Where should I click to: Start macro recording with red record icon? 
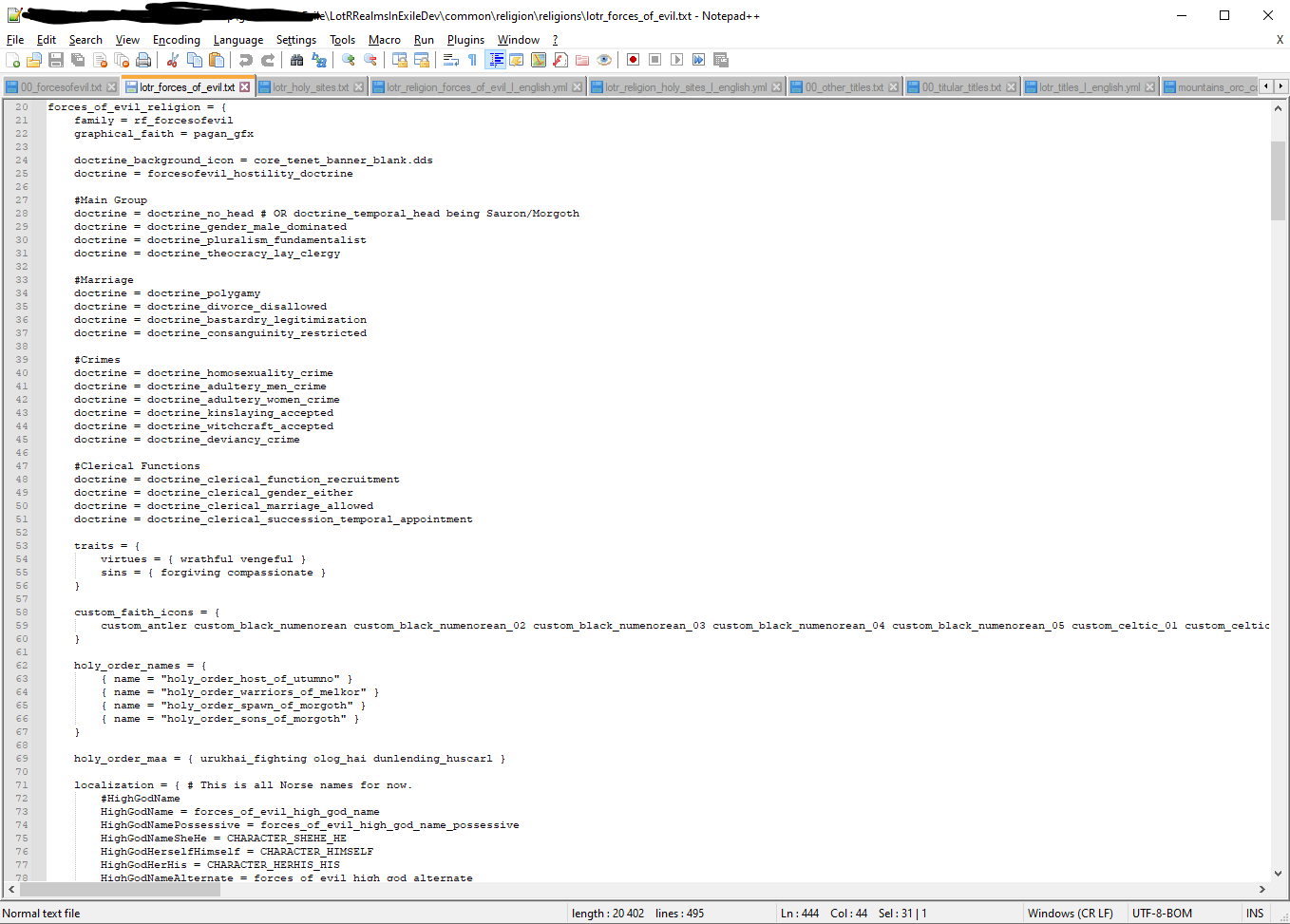tap(633, 60)
